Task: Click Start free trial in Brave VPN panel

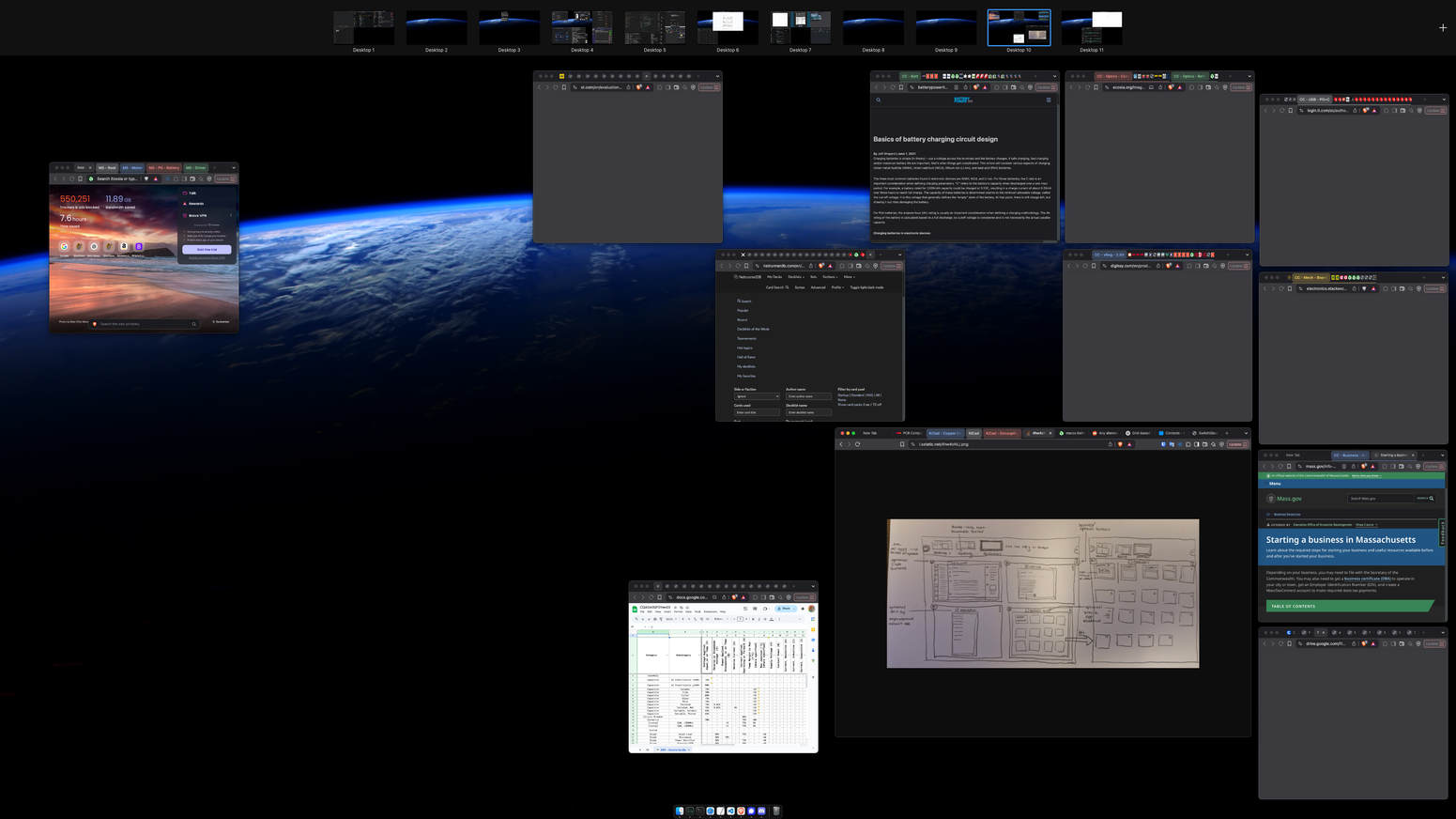Action: (207, 250)
